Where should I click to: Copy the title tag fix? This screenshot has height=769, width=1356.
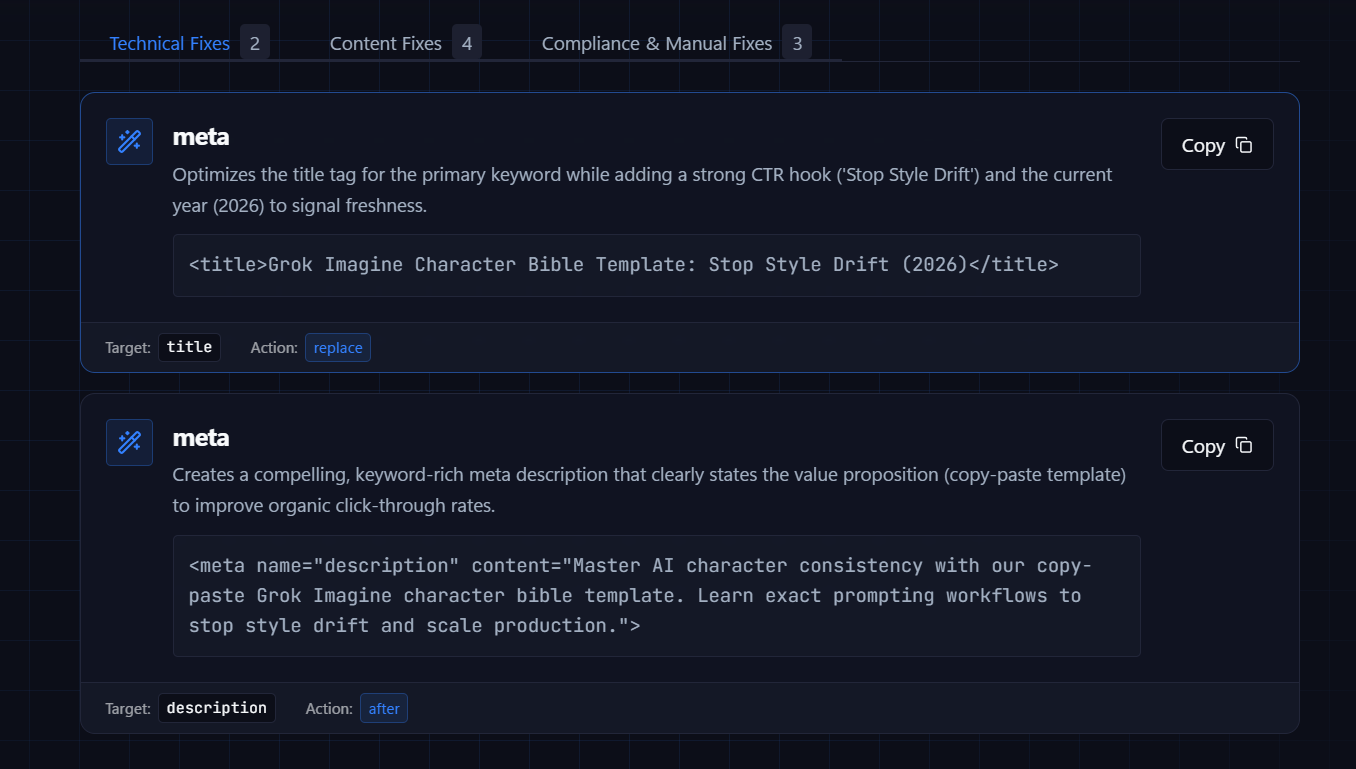coord(1217,144)
